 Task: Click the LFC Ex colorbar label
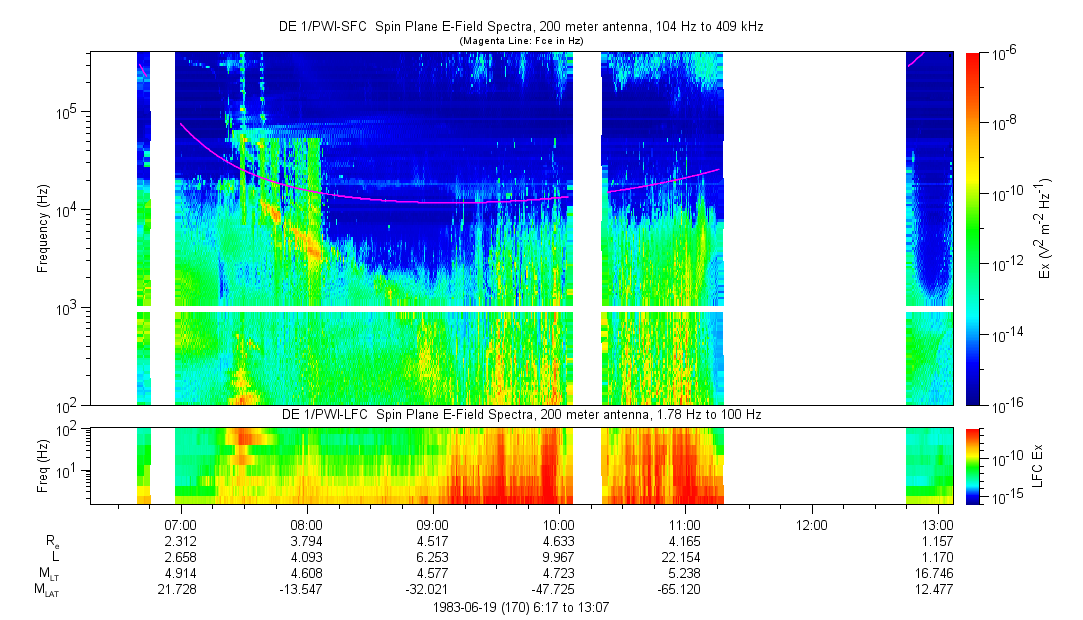click(x=1037, y=465)
